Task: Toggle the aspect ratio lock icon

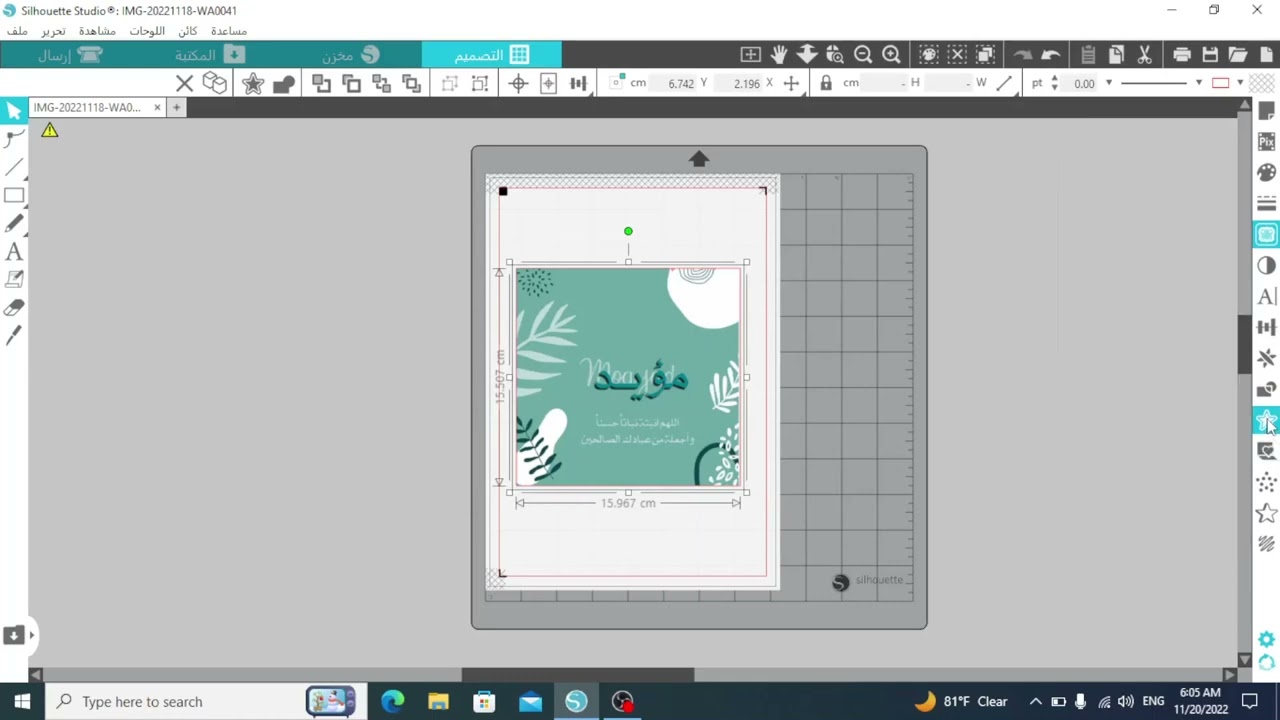Action: click(826, 83)
